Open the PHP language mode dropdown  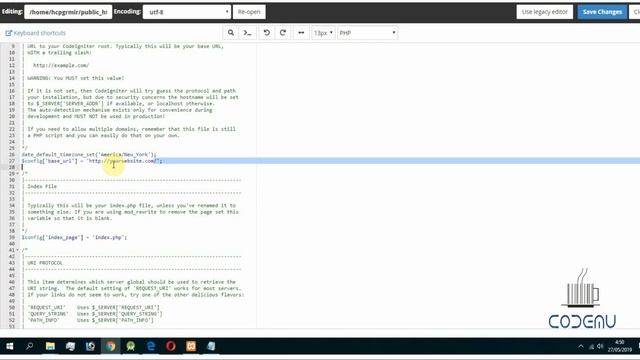(367, 33)
